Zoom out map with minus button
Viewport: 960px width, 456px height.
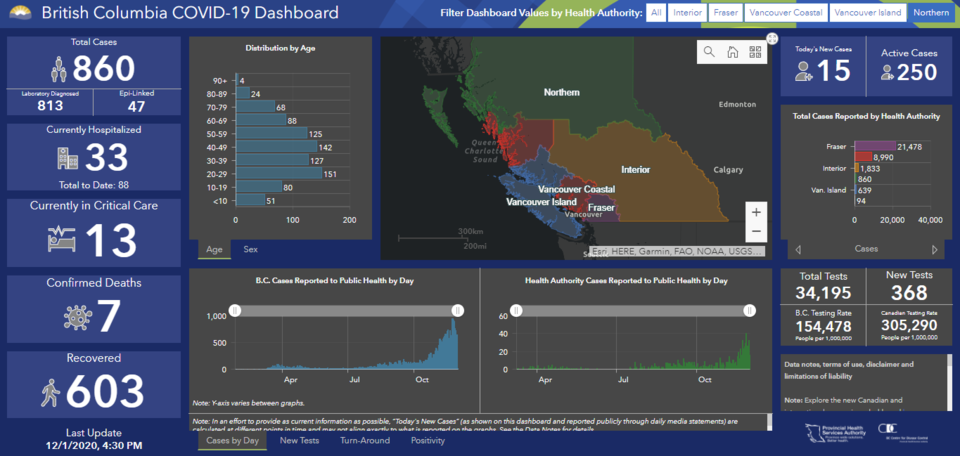click(x=756, y=232)
